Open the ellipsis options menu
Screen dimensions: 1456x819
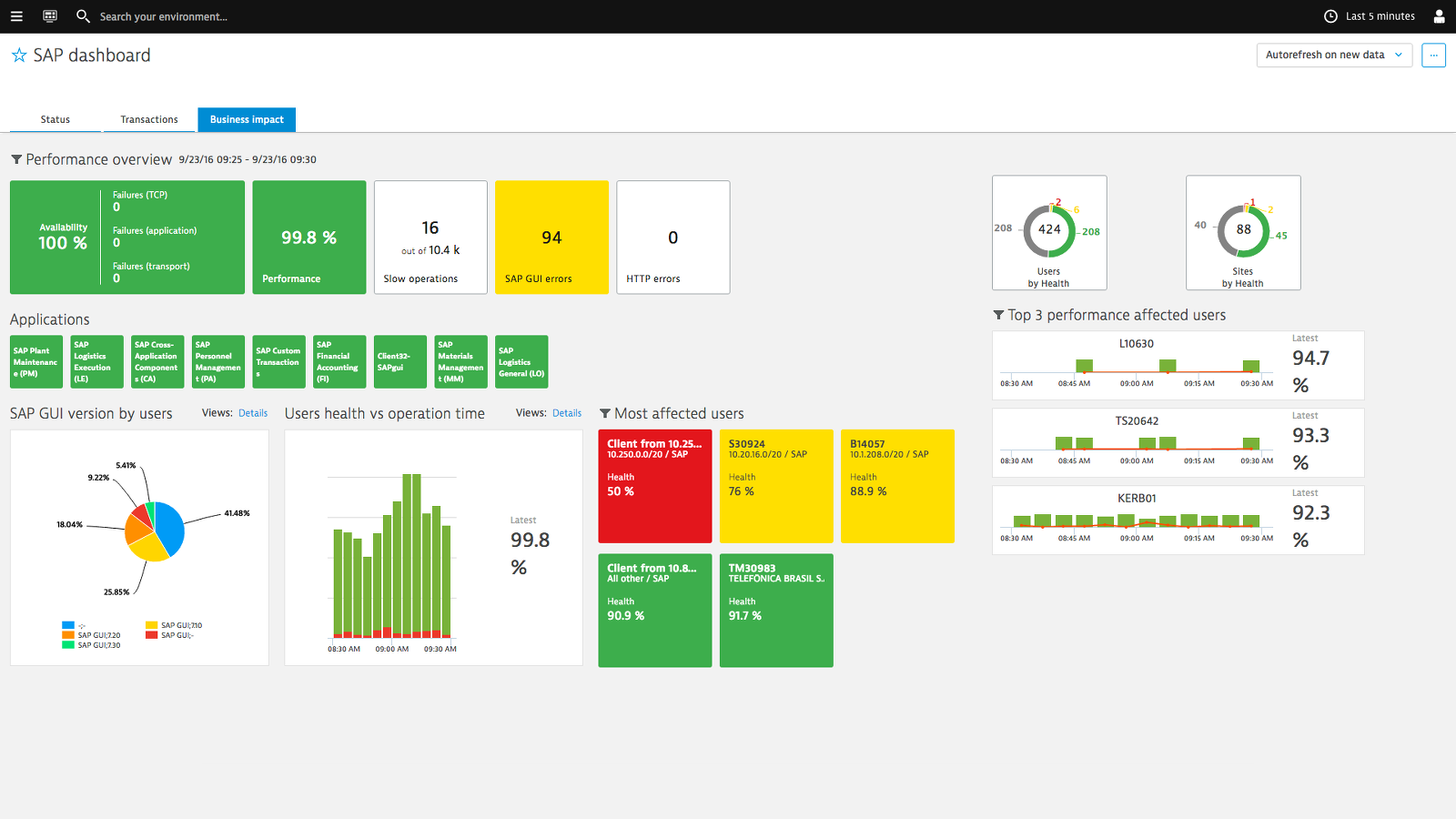click(1434, 55)
